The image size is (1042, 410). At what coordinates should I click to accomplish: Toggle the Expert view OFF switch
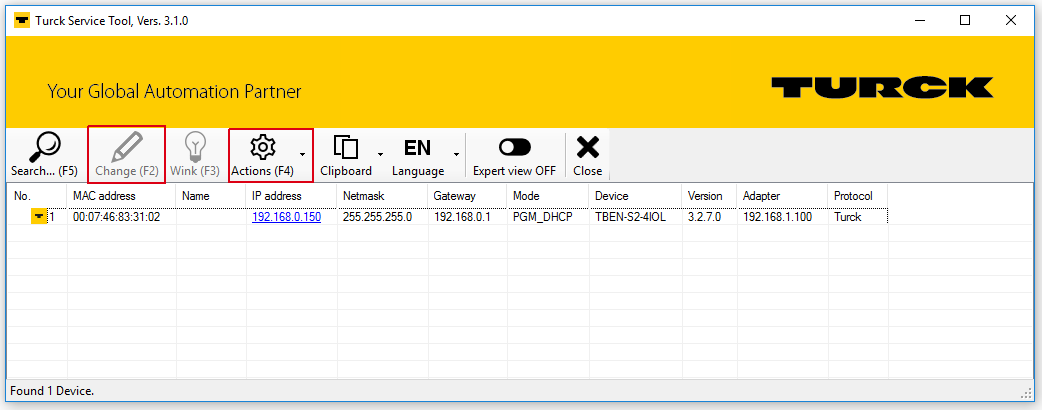click(x=514, y=147)
